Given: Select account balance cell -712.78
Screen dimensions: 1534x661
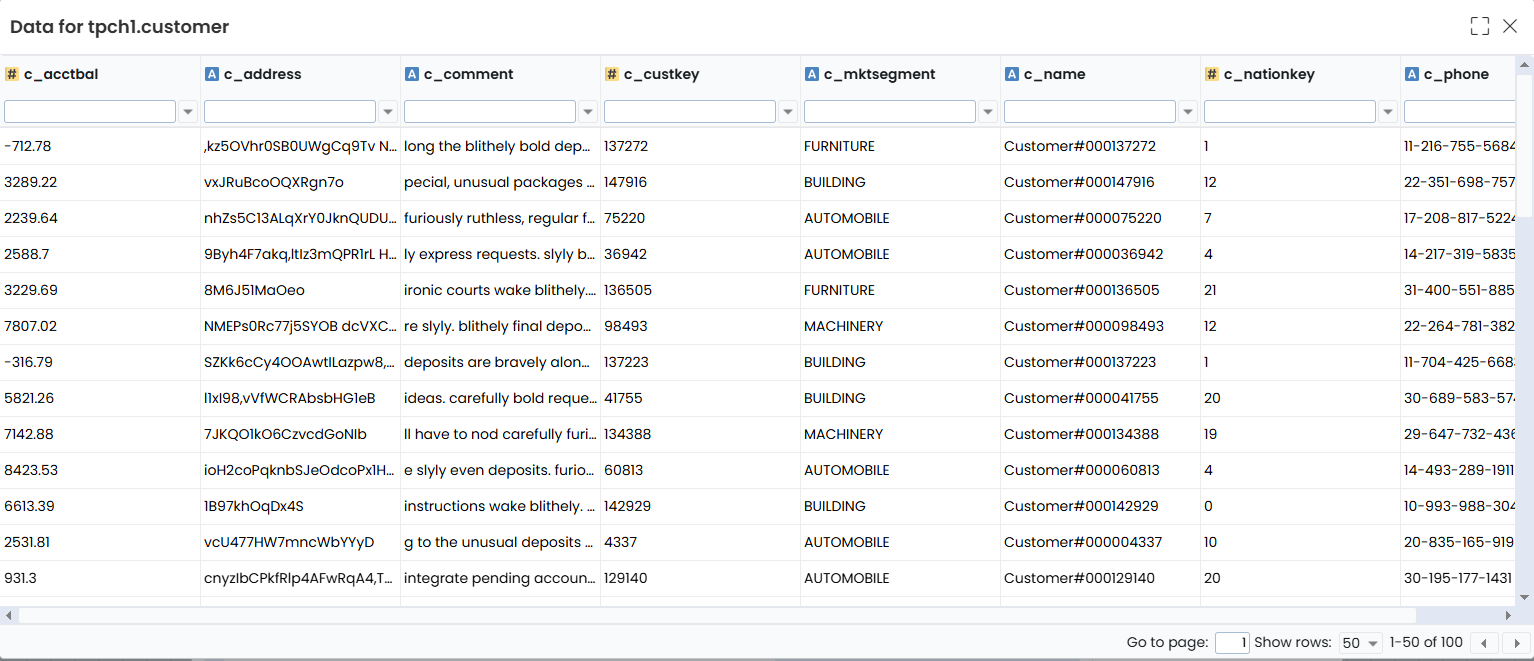Looking at the screenshot, I should click(100, 146).
